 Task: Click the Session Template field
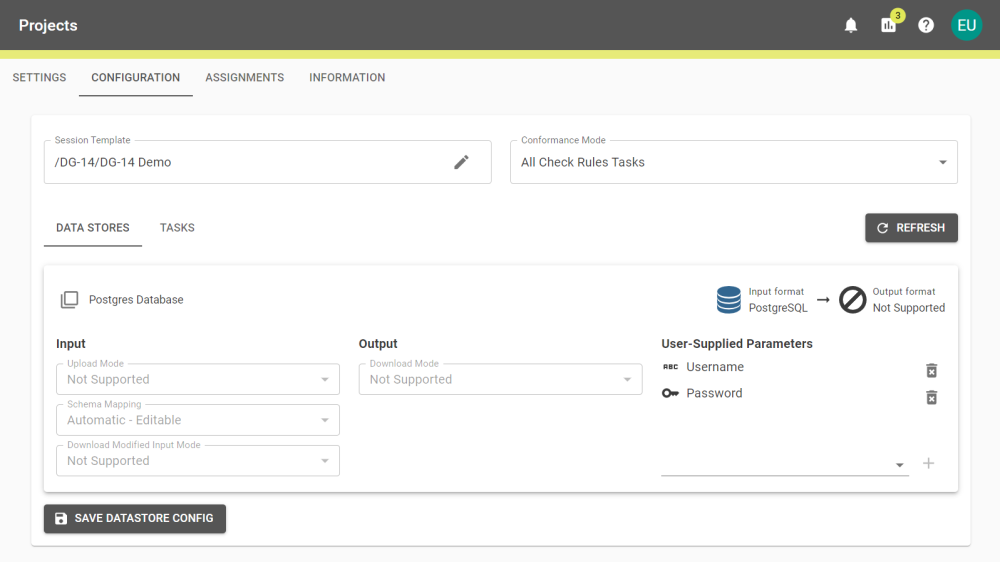tap(267, 162)
